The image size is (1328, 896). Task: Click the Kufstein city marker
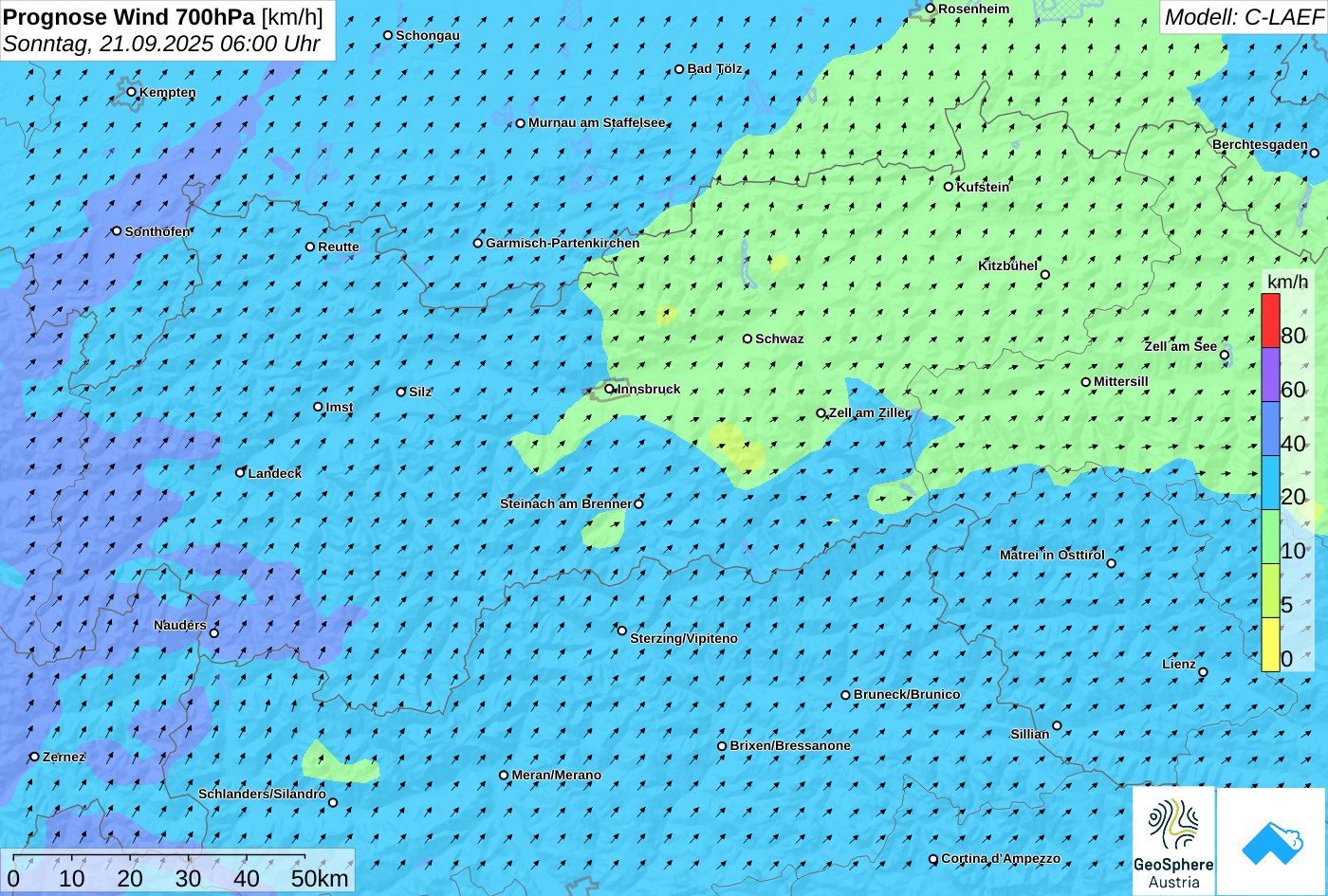point(948,187)
